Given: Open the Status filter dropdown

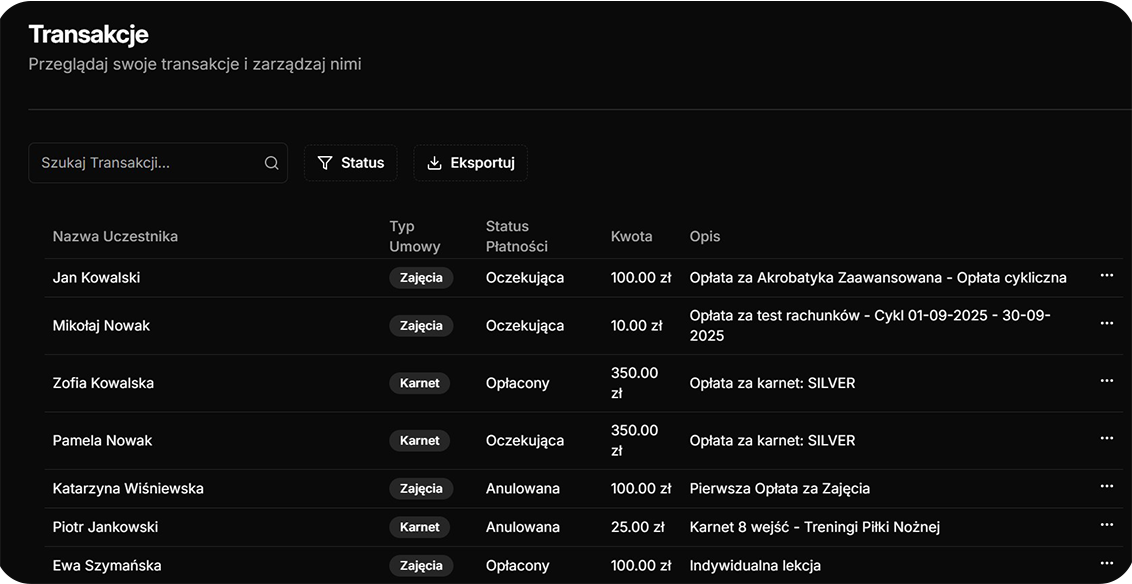Looking at the screenshot, I should click(350, 163).
